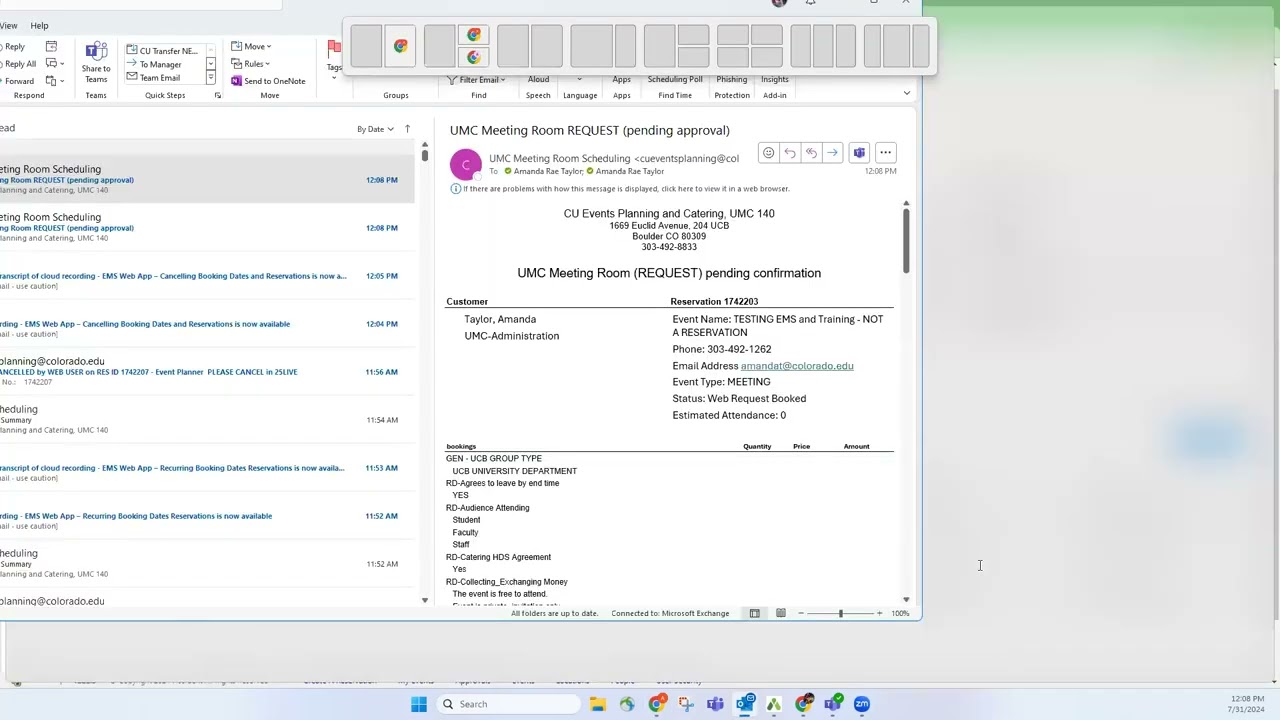Click the 100% zoom level

click(x=900, y=613)
